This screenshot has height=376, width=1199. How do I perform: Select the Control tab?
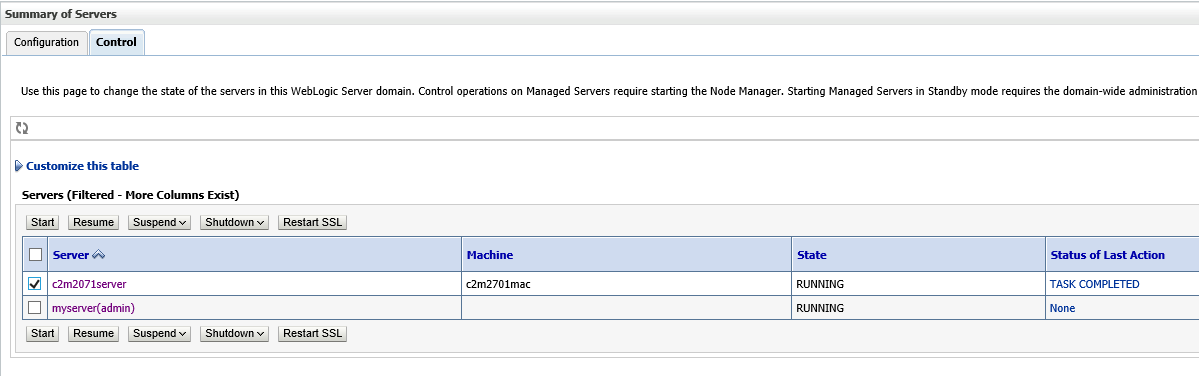(117, 43)
